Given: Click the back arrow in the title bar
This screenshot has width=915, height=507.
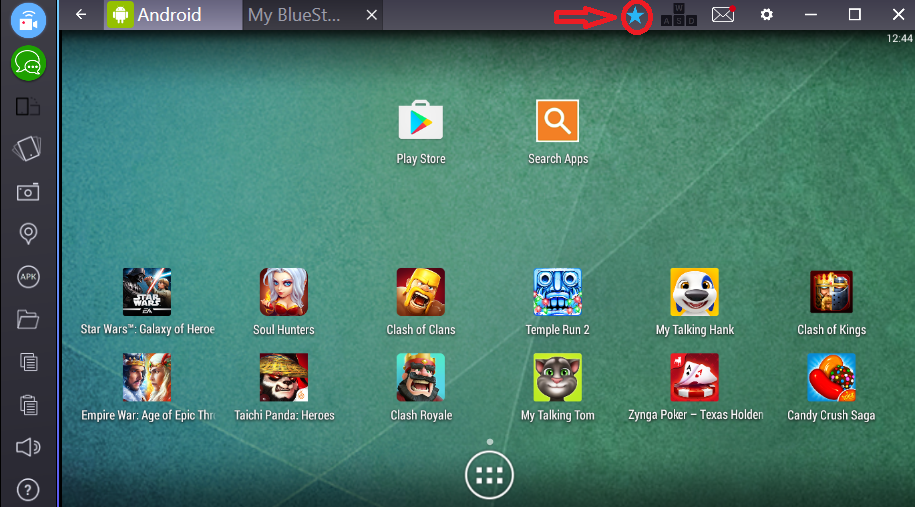Looking at the screenshot, I should point(81,15).
